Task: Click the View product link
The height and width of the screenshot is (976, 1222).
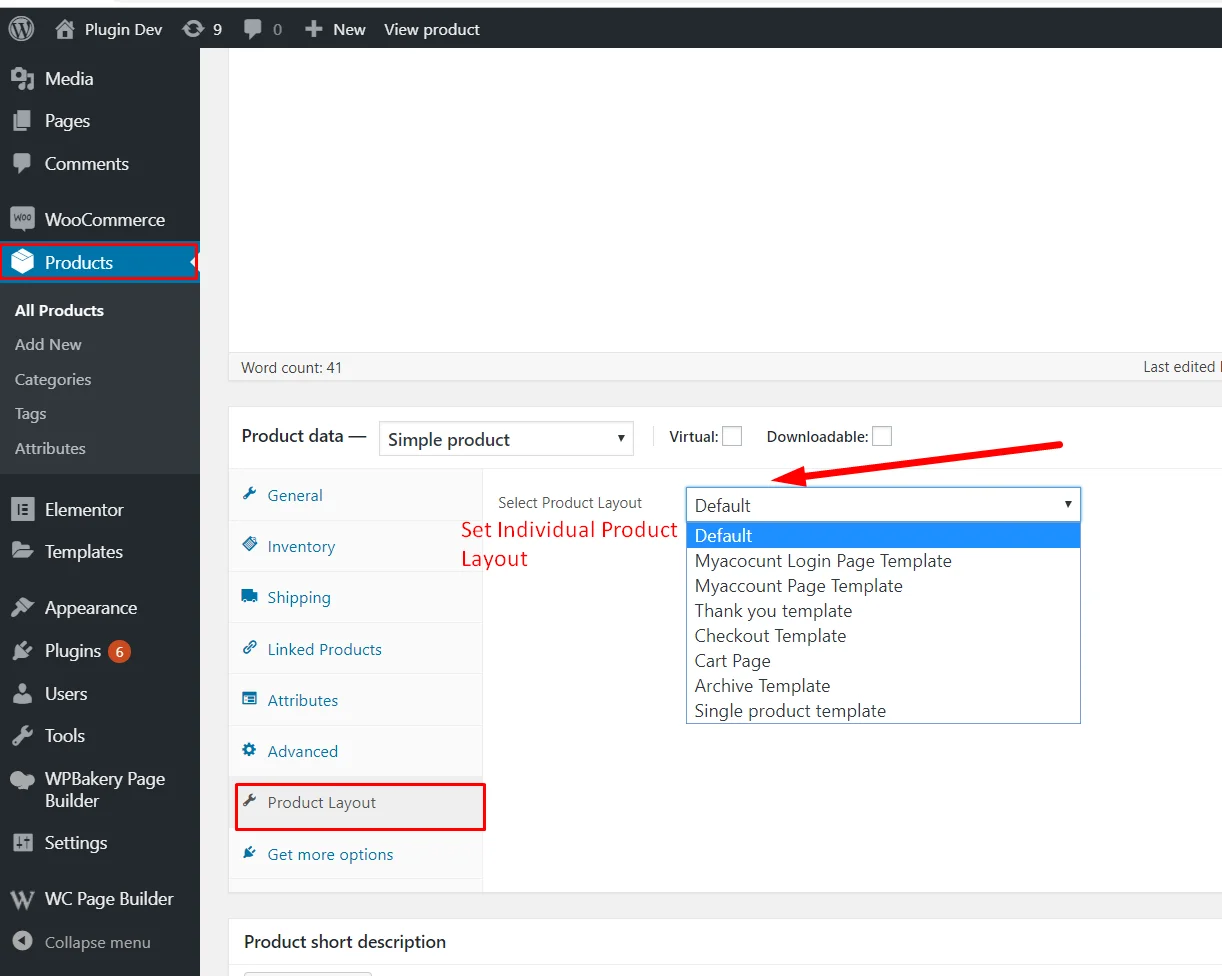Action: coord(432,29)
